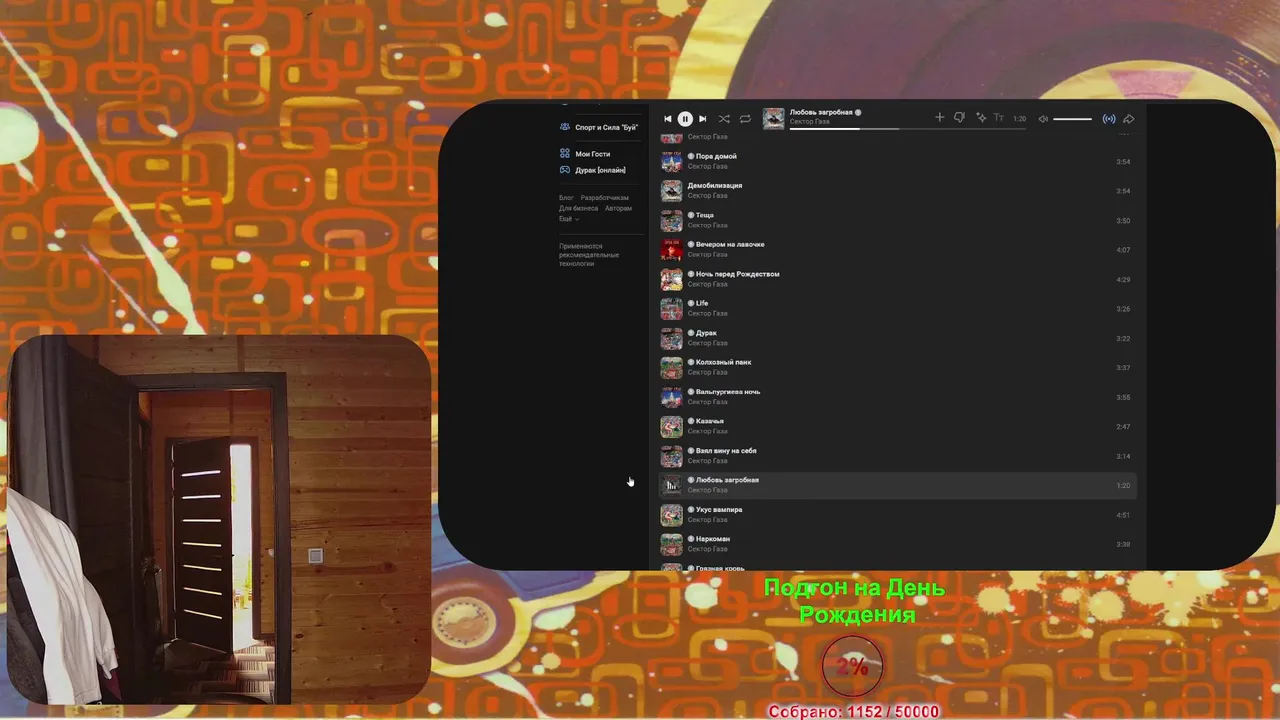Share the current track
This screenshot has width=1280, height=720.
point(1129,119)
